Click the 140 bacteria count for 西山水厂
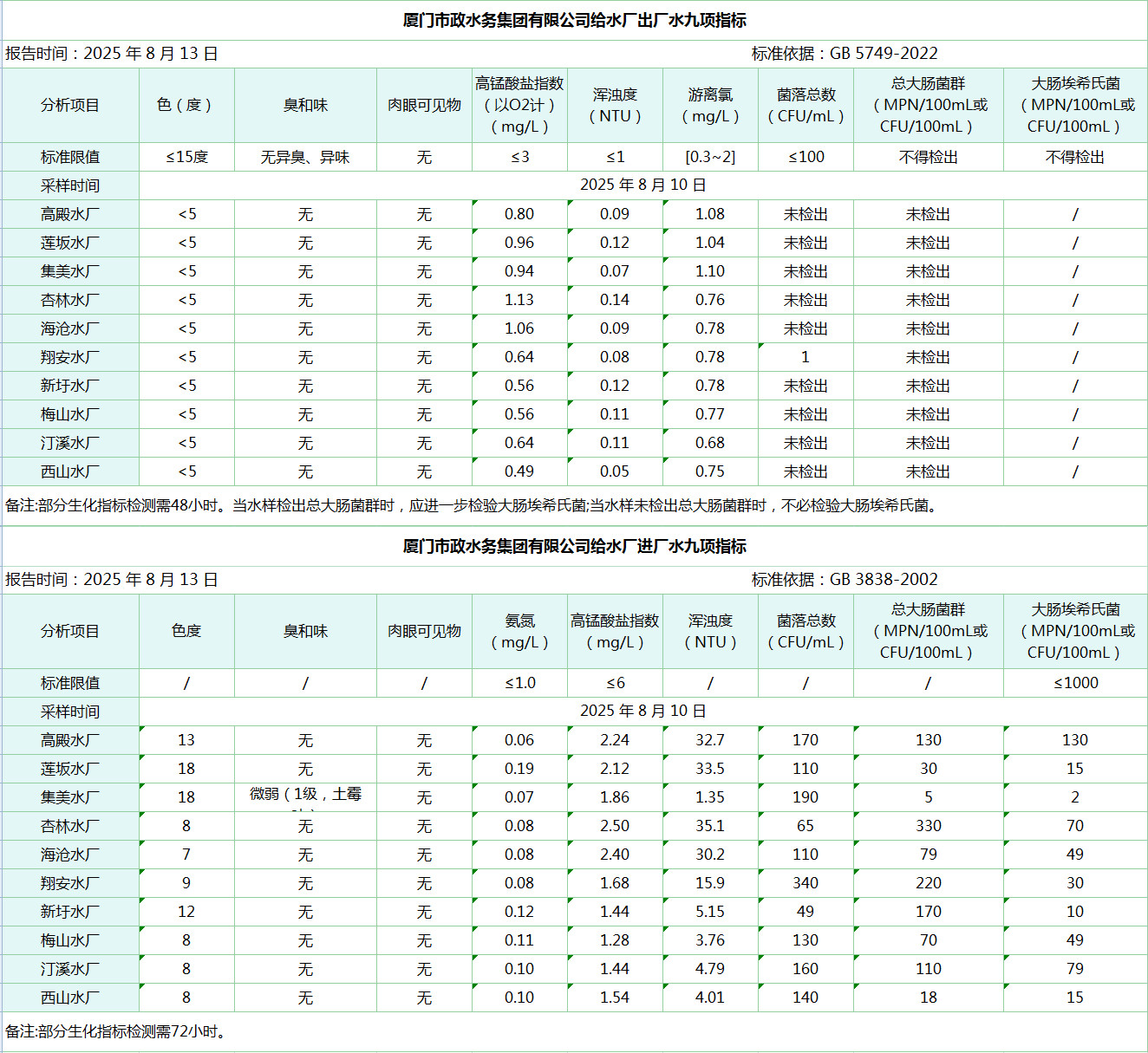Image resolution: width=1148 pixels, height=1053 pixels. pyautogui.click(x=806, y=998)
